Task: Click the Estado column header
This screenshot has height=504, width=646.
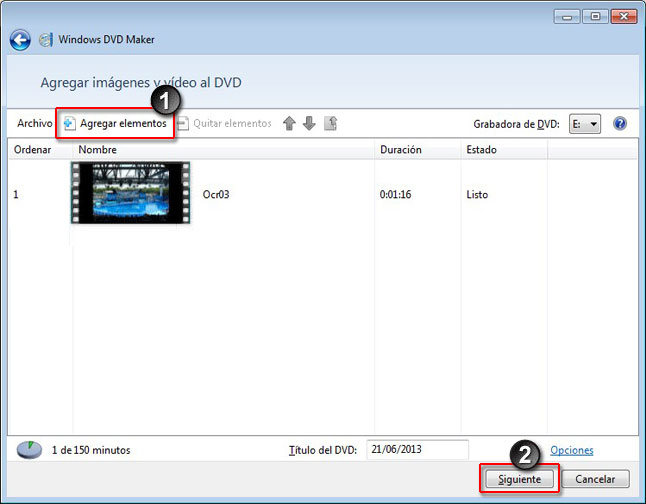Action: [504, 150]
